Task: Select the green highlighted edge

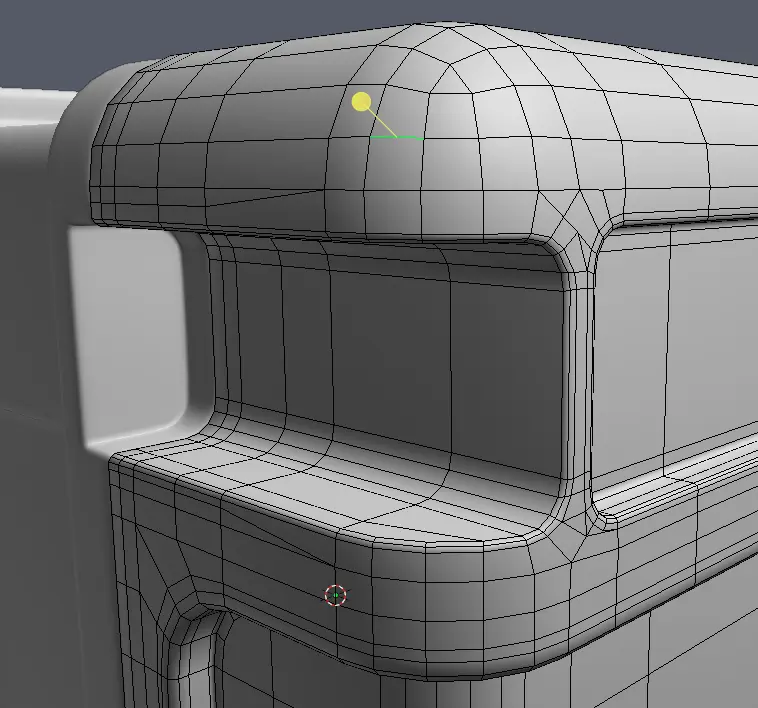Action: click(x=397, y=138)
